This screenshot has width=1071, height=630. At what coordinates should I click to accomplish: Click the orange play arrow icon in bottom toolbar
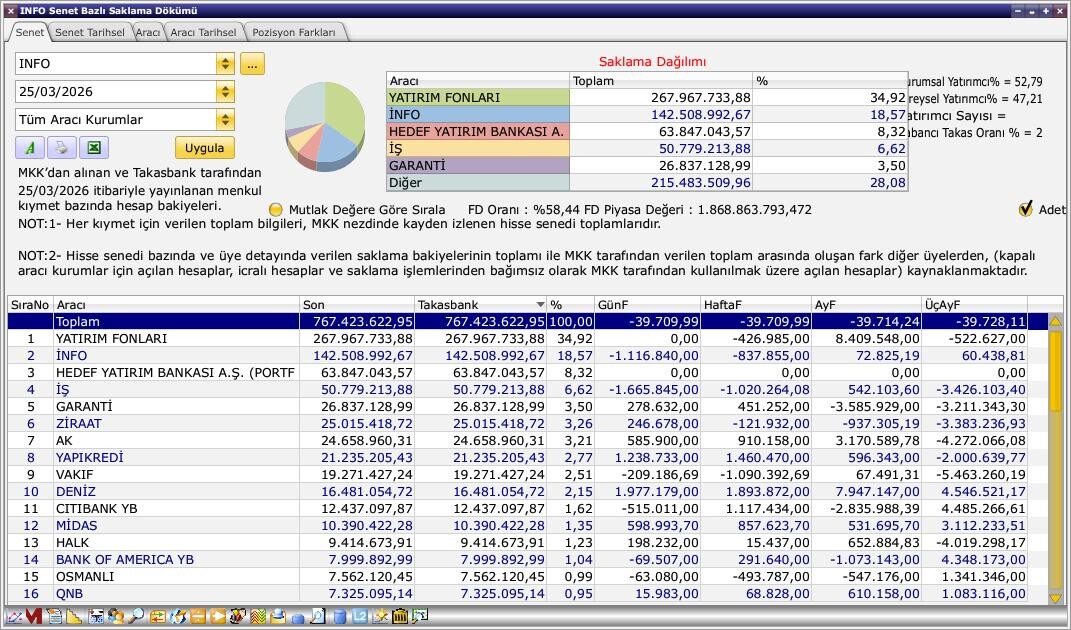[217, 617]
